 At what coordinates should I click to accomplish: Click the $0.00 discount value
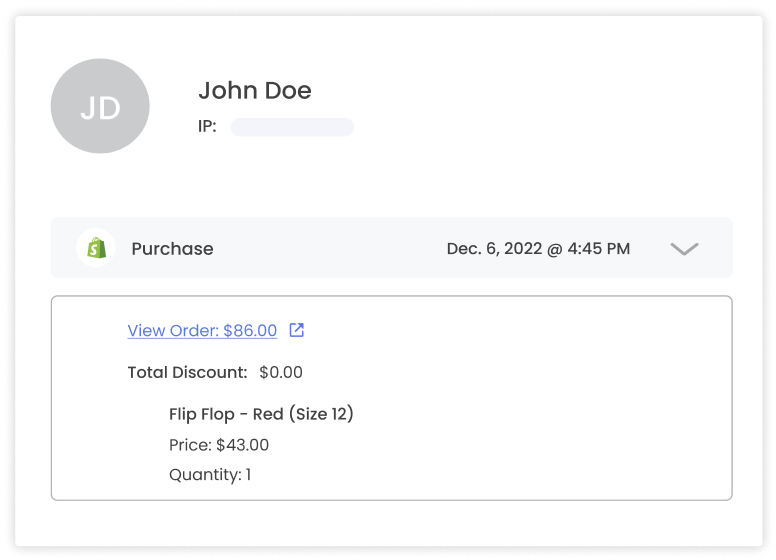(x=281, y=372)
